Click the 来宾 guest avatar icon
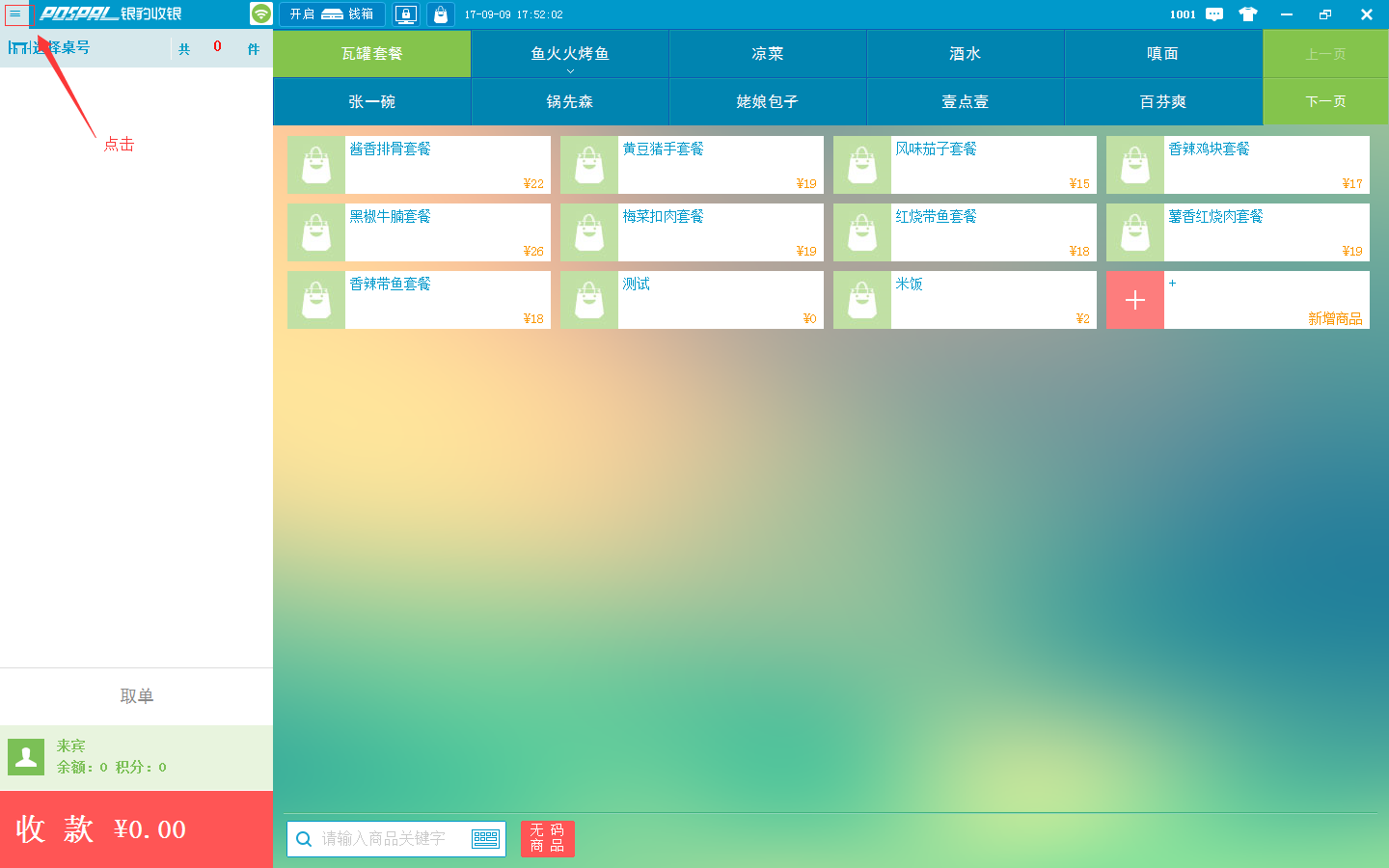Screen dimensions: 1389x868 coord(26,757)
